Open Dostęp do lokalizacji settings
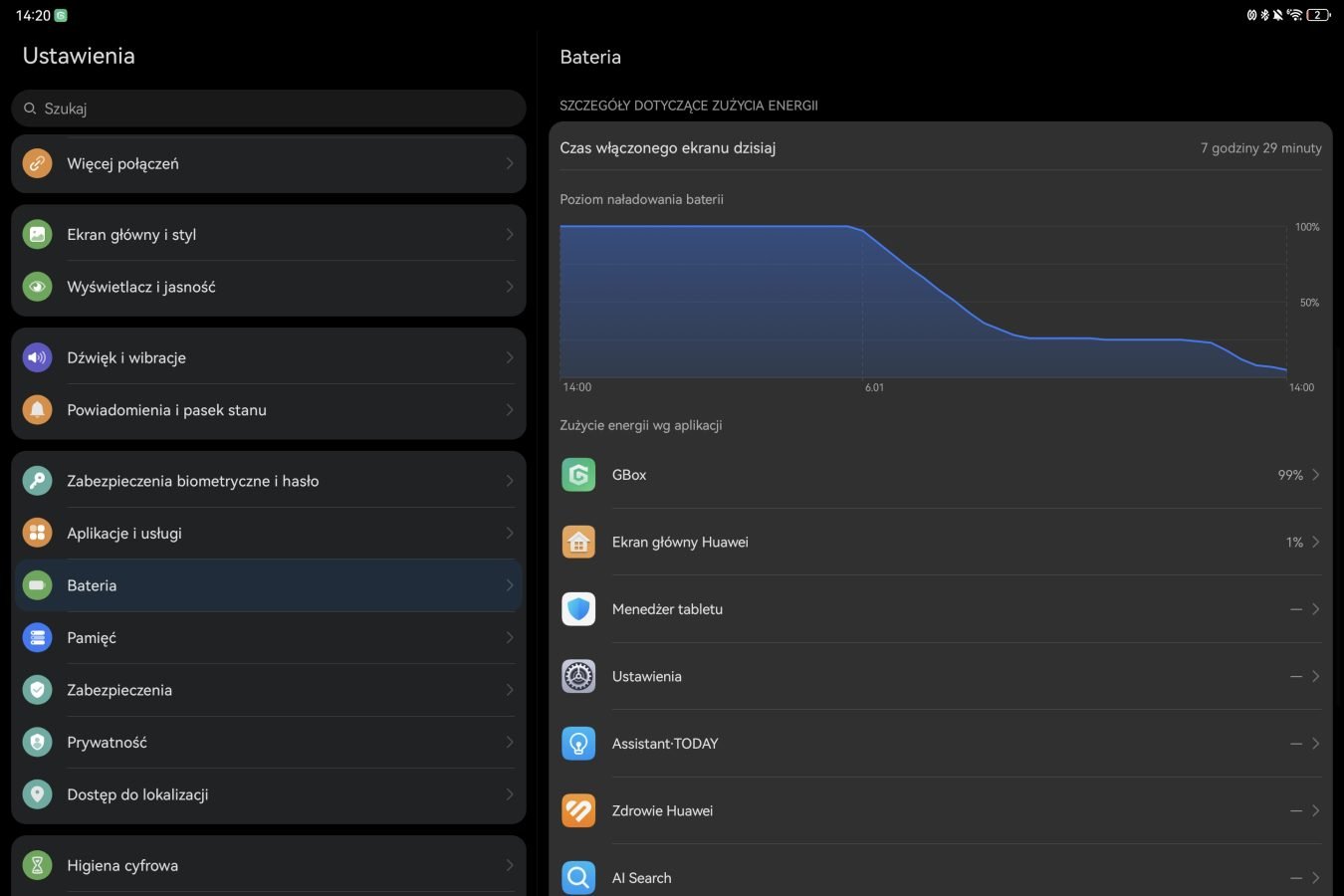This screenshot has height=896, width=1344. (269, 794)
